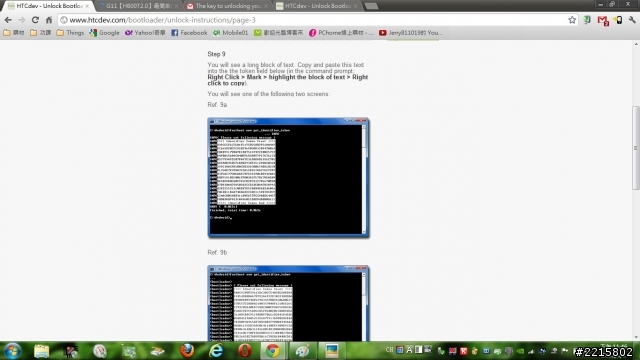Switch to the G11 HBOOT2.0 tab
640x360 pixels.
click(138, 6)
